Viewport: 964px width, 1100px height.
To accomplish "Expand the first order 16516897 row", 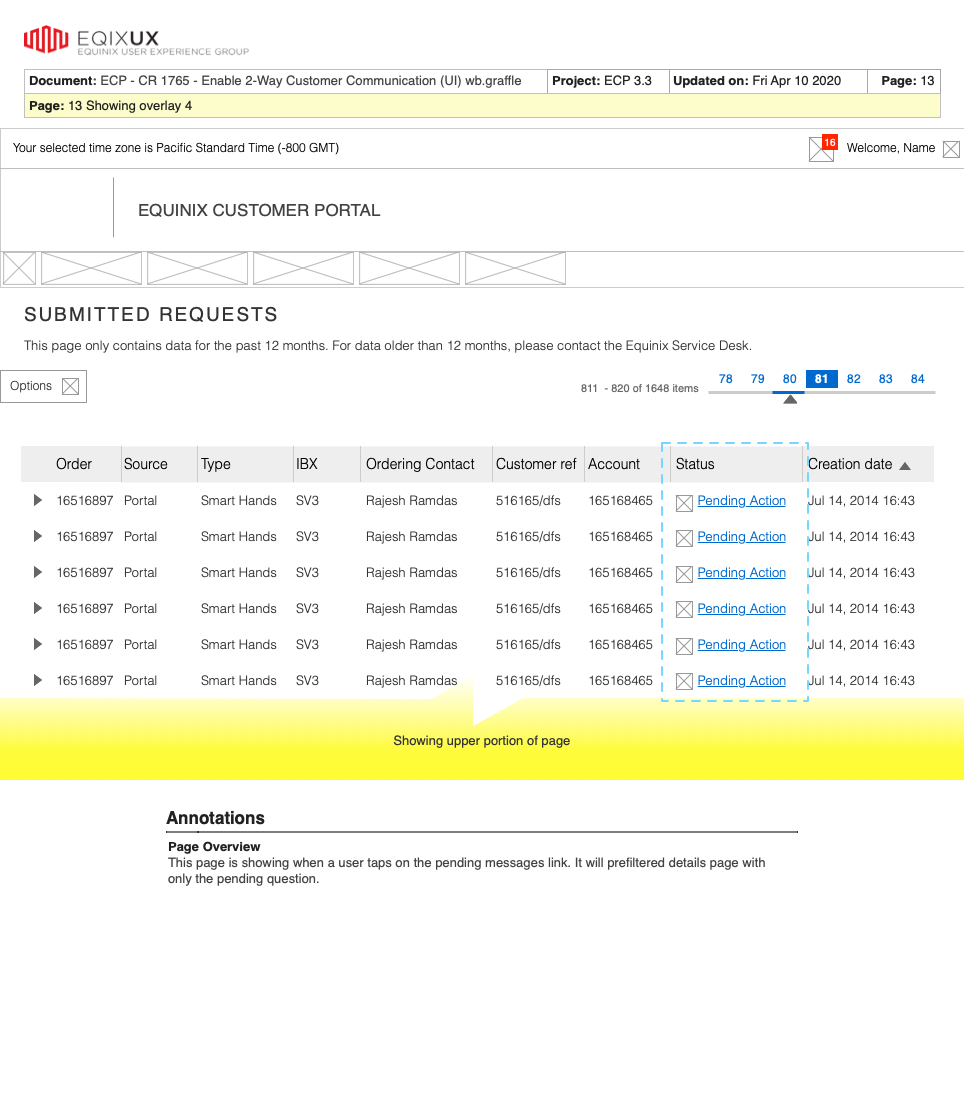I will click(38, 500).
